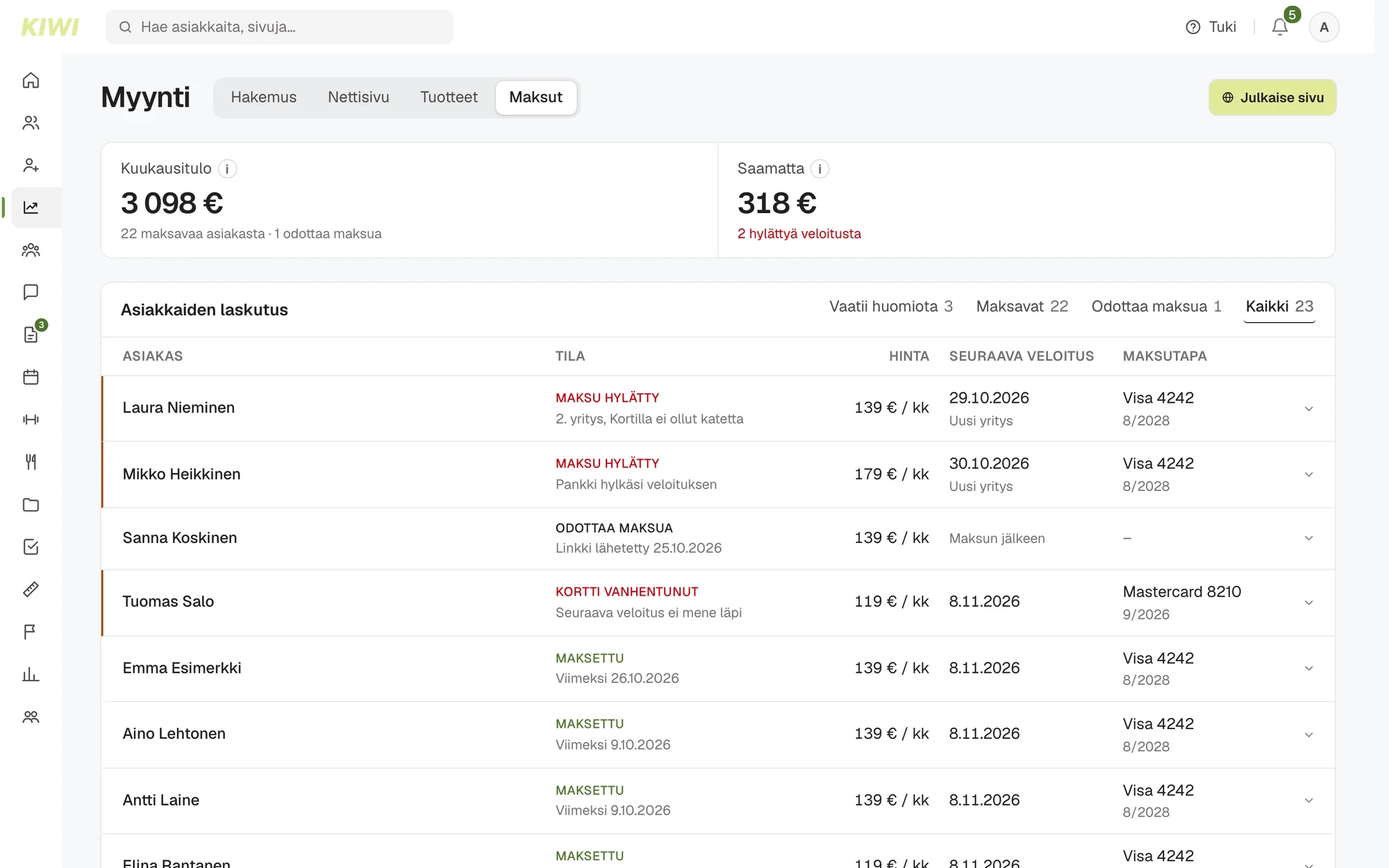Open the flag sidebar icon
1389x868 pixels.
click(x=31, y=632)
